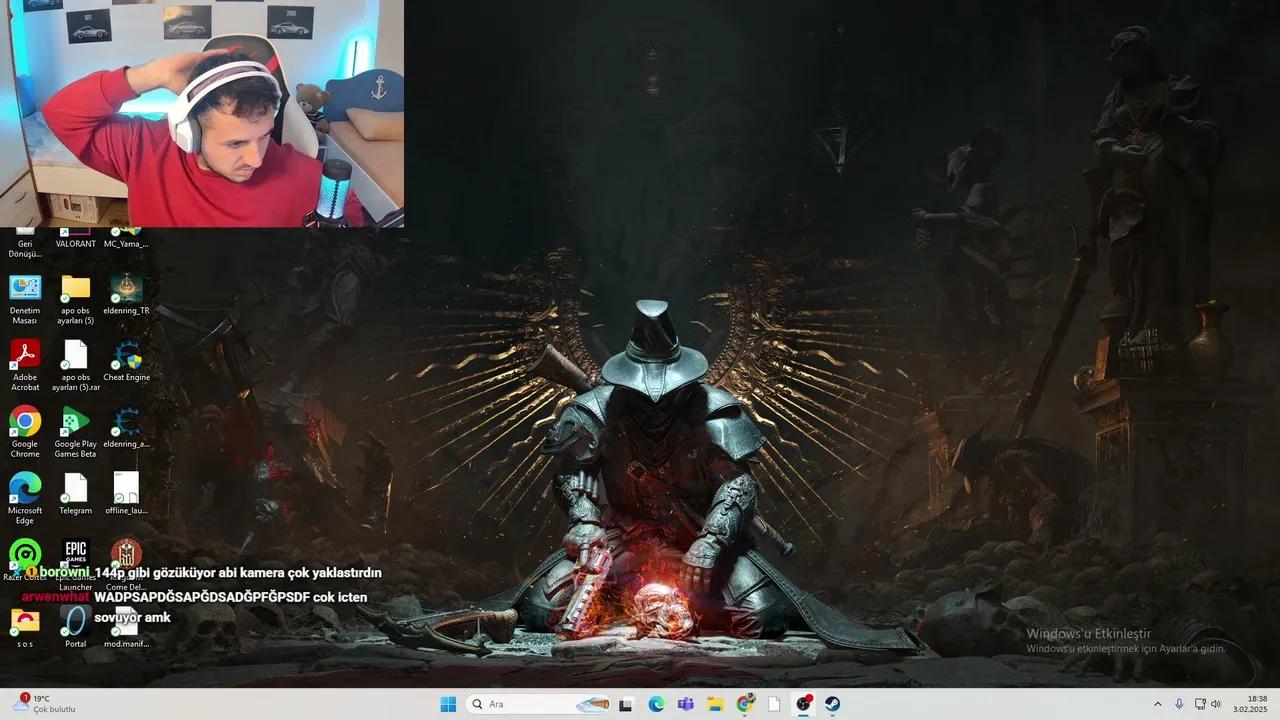The height and width of the screenshot is (720, 1280).
Task: Open the mod.manif... desktop file
Action: [x=126, y=627]
